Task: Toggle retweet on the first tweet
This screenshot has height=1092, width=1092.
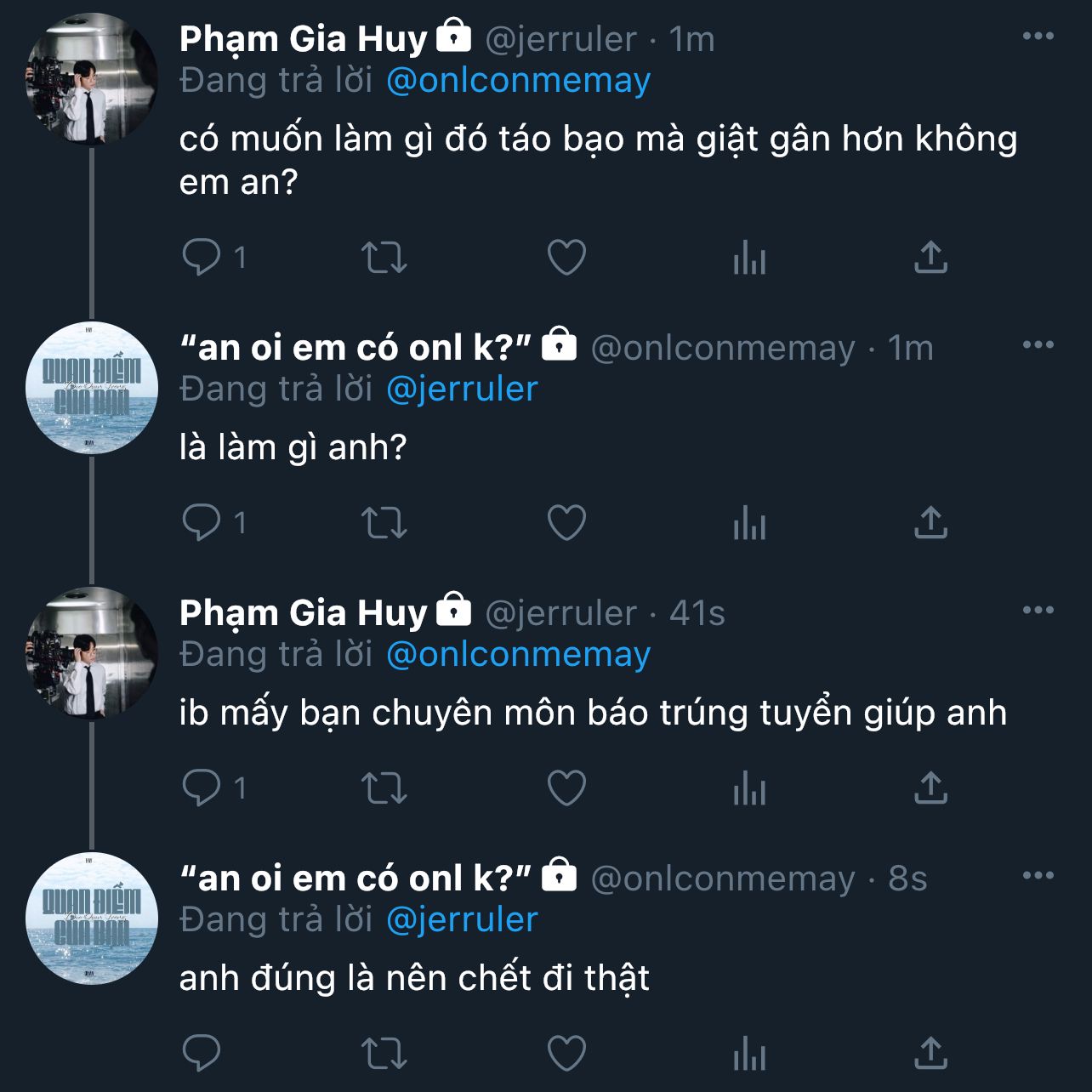Action: tap(384, 257)
